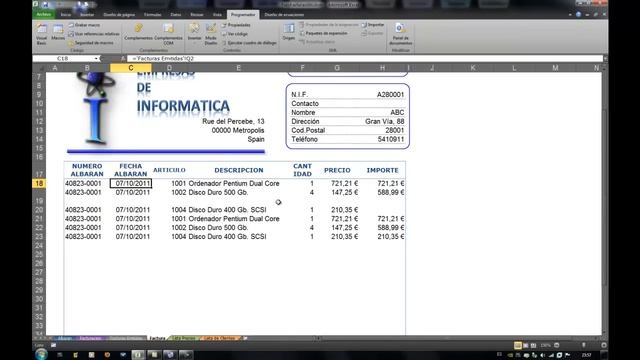
Task: Select price 210,35 € in row 20
Action: coord(344,210)
